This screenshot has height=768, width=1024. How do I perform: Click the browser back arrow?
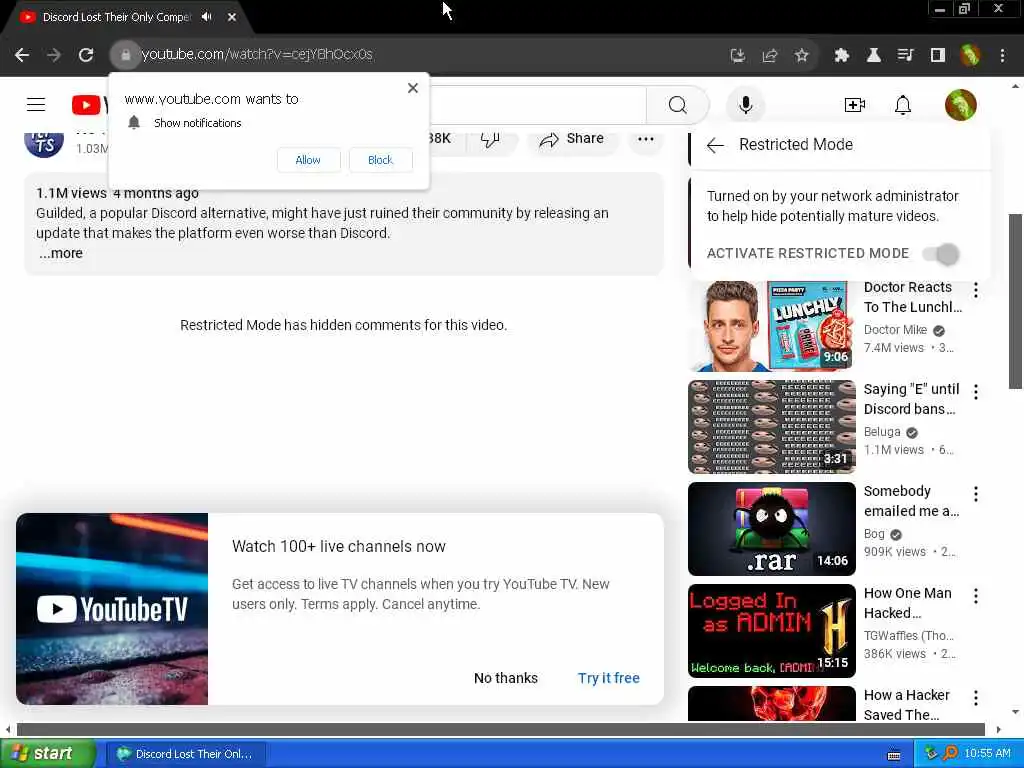click(22, 55)
